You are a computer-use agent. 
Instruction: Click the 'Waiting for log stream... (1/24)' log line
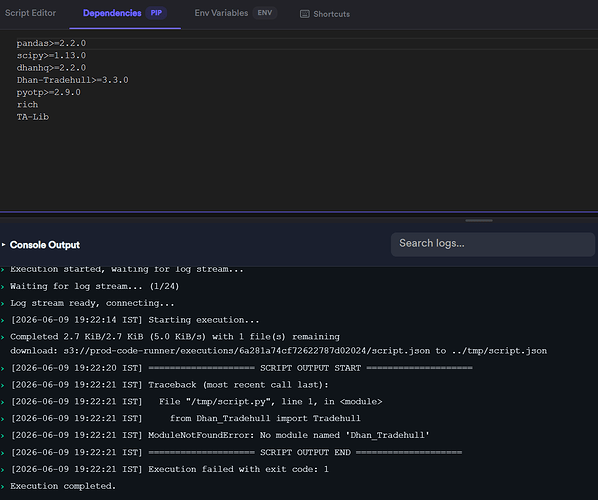(x=95, y=286)
